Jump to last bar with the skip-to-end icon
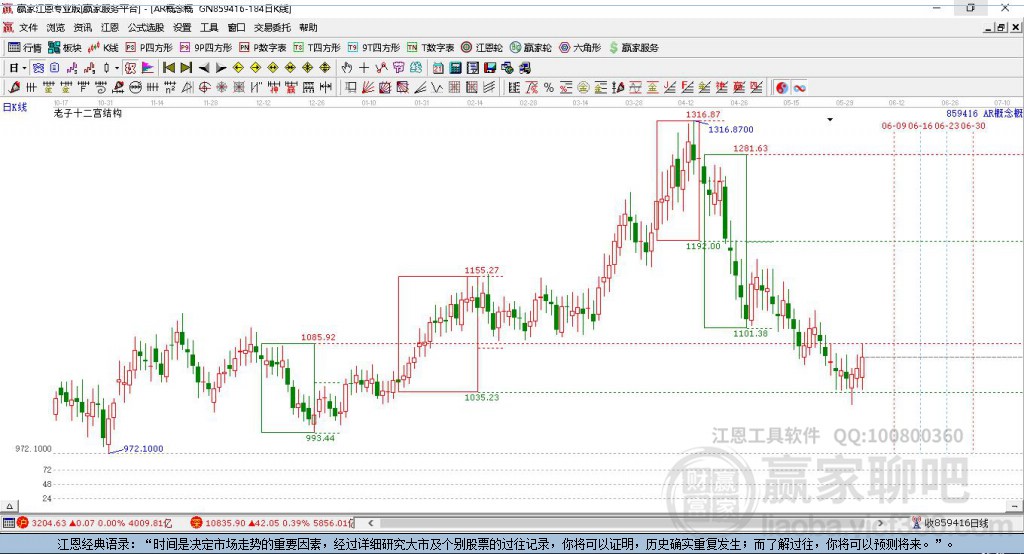 (186, 68)
